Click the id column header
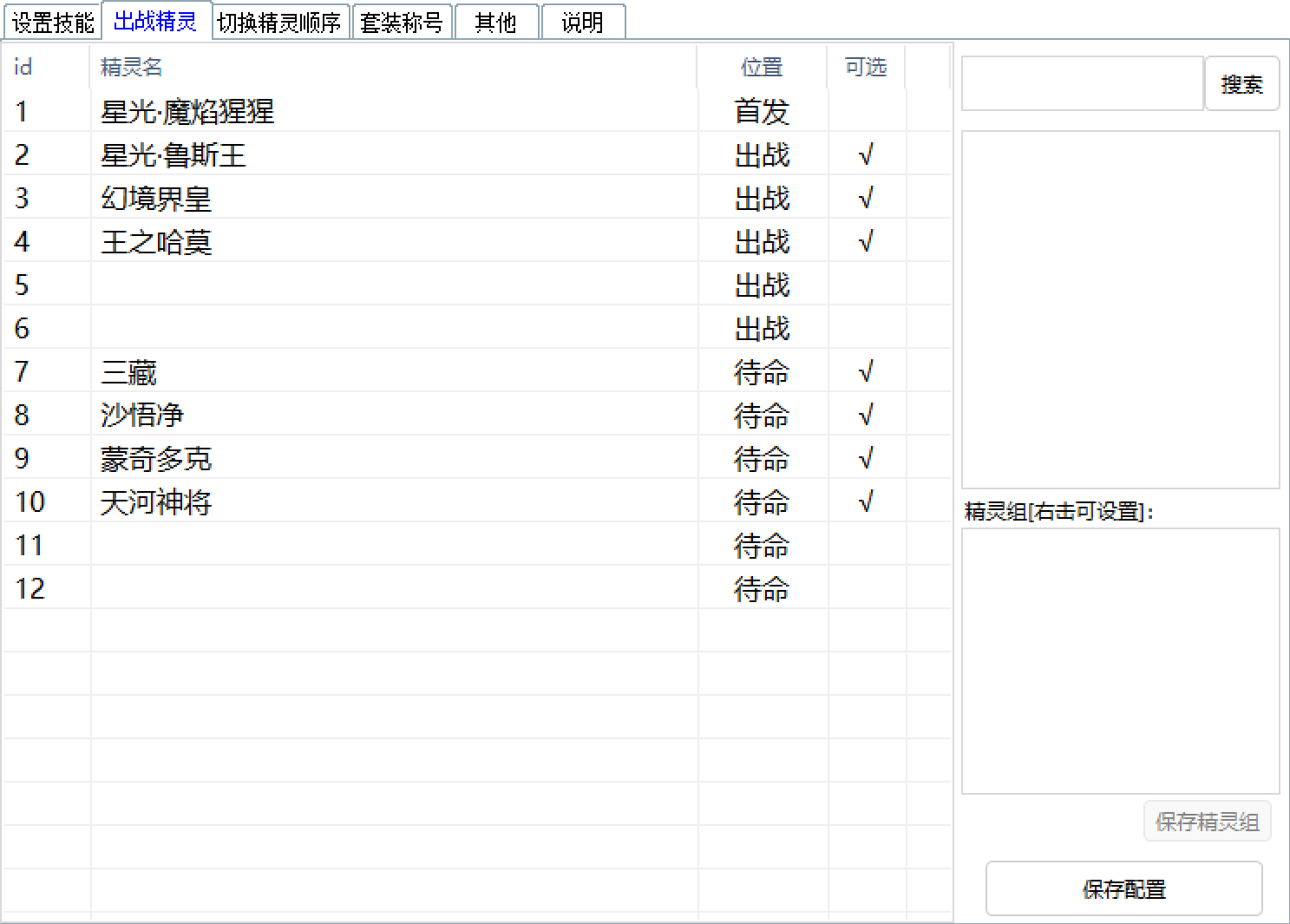This screenshot has width=1290, height=924. point(46,67)
